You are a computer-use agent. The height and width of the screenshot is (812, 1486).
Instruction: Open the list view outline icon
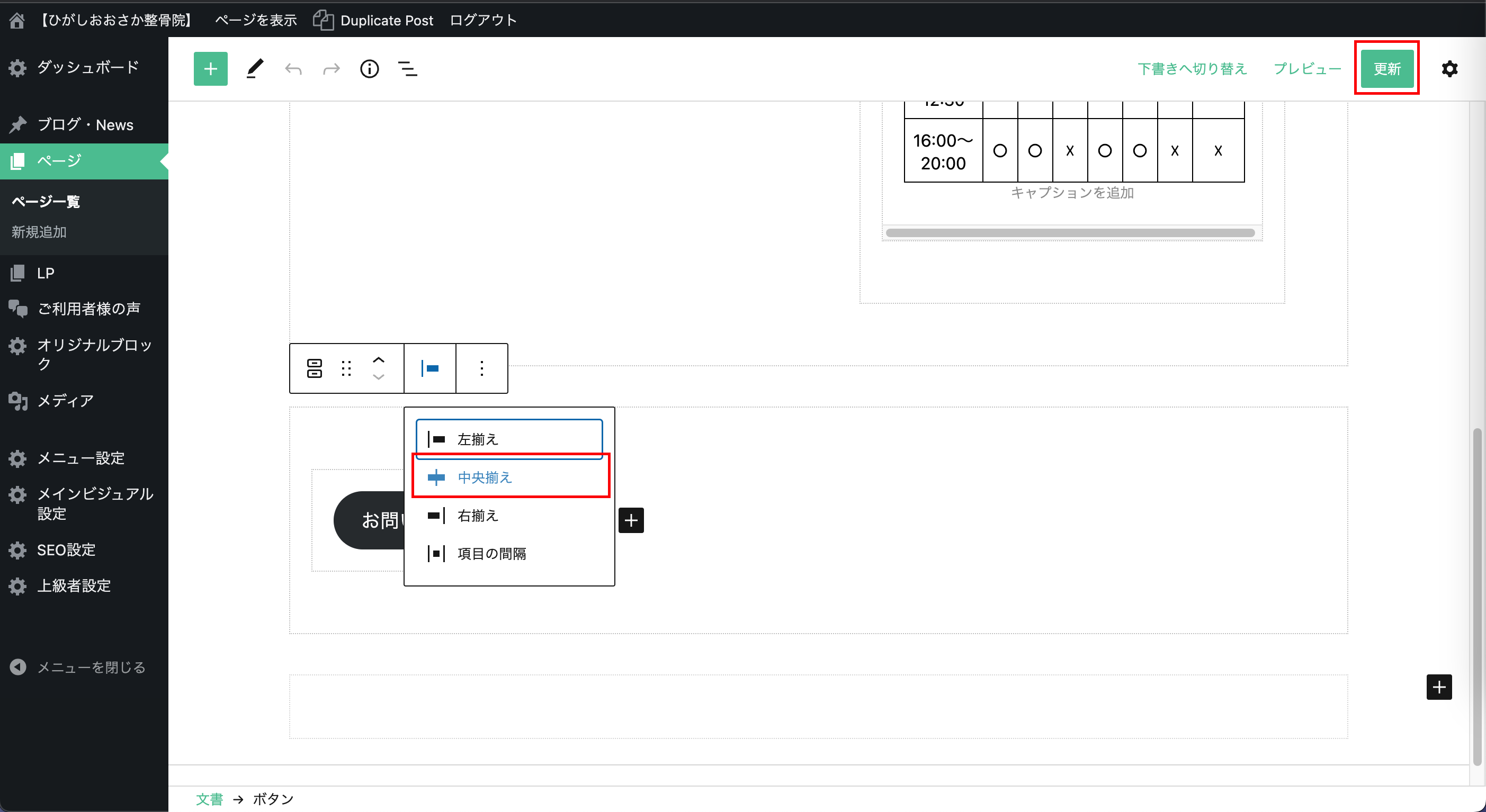click(408, 69)
